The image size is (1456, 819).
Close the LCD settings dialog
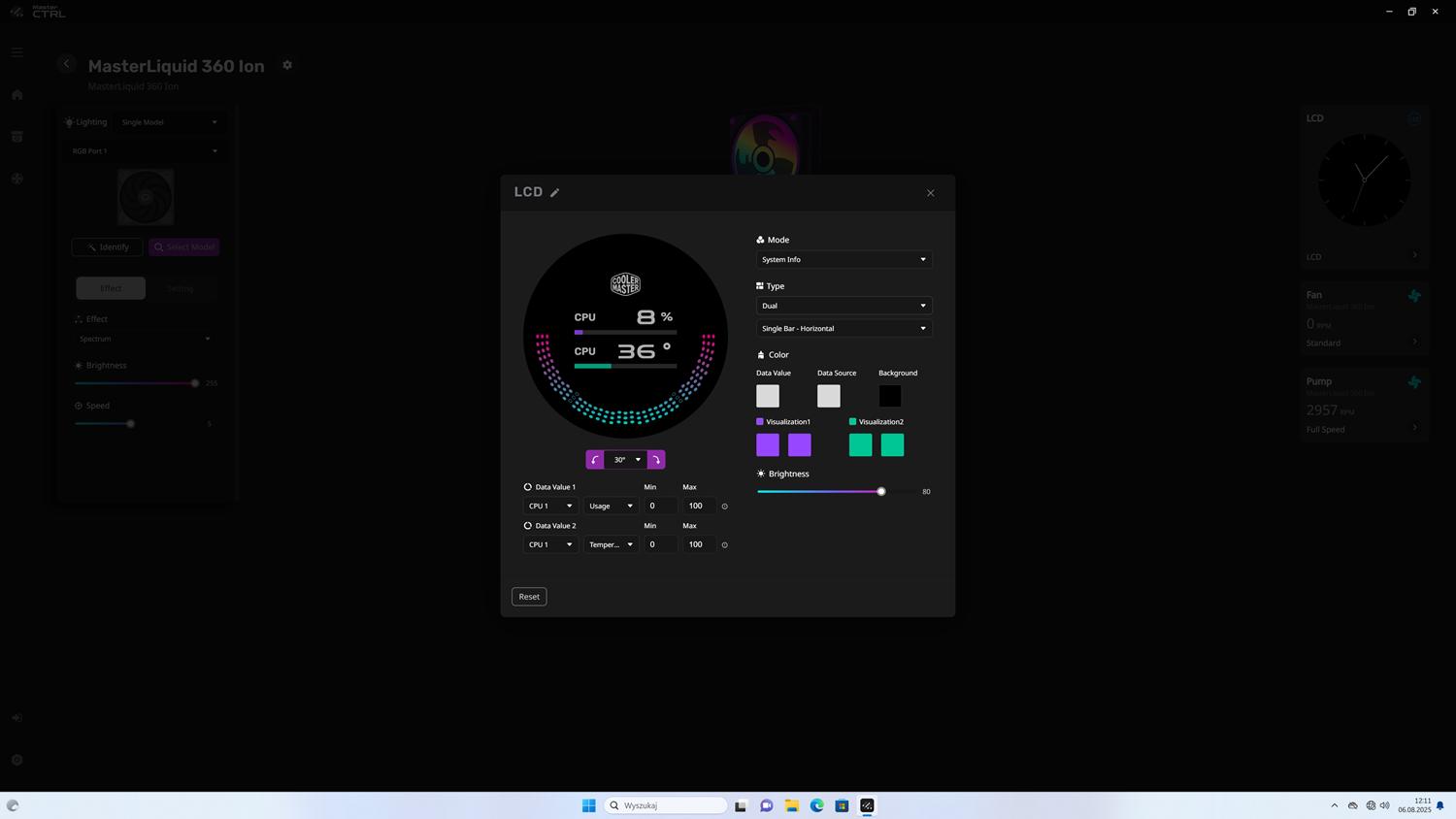930,193
